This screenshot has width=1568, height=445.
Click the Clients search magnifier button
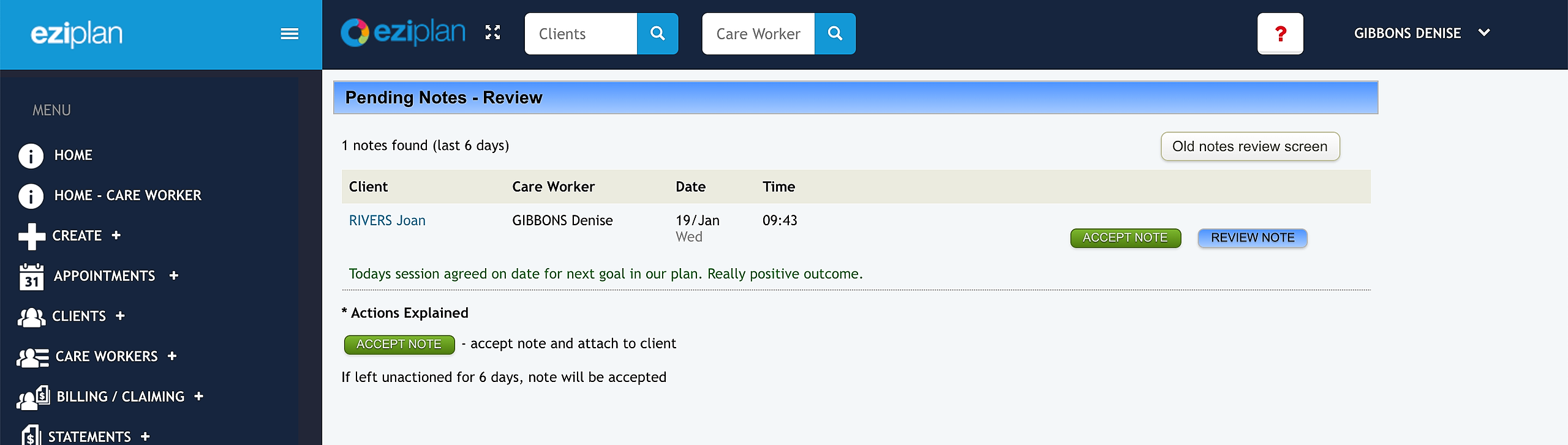tap(657, 34)
